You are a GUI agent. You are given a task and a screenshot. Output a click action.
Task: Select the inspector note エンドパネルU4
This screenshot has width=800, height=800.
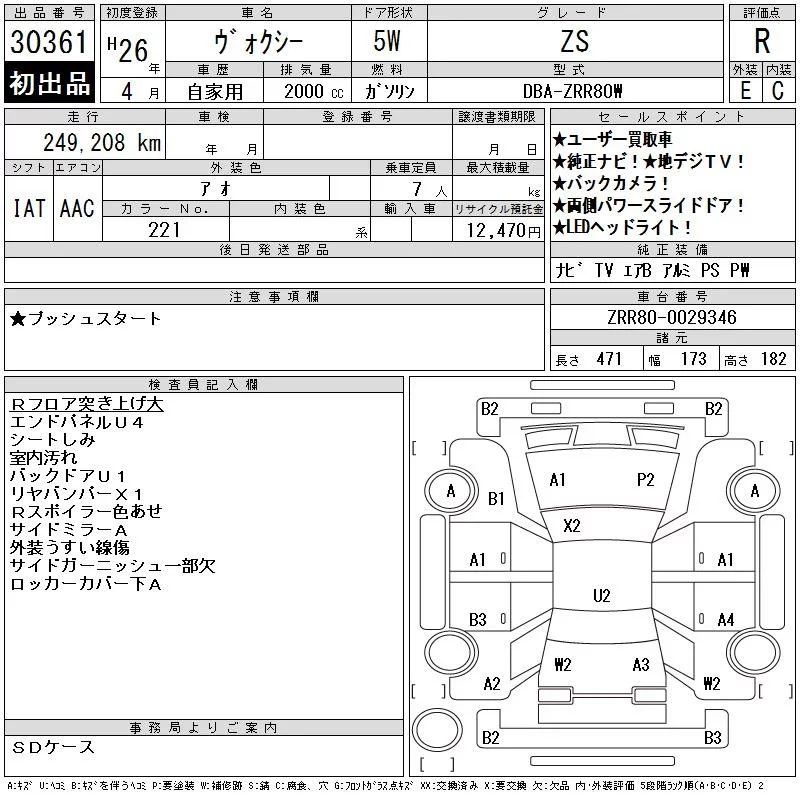[77, 422]
